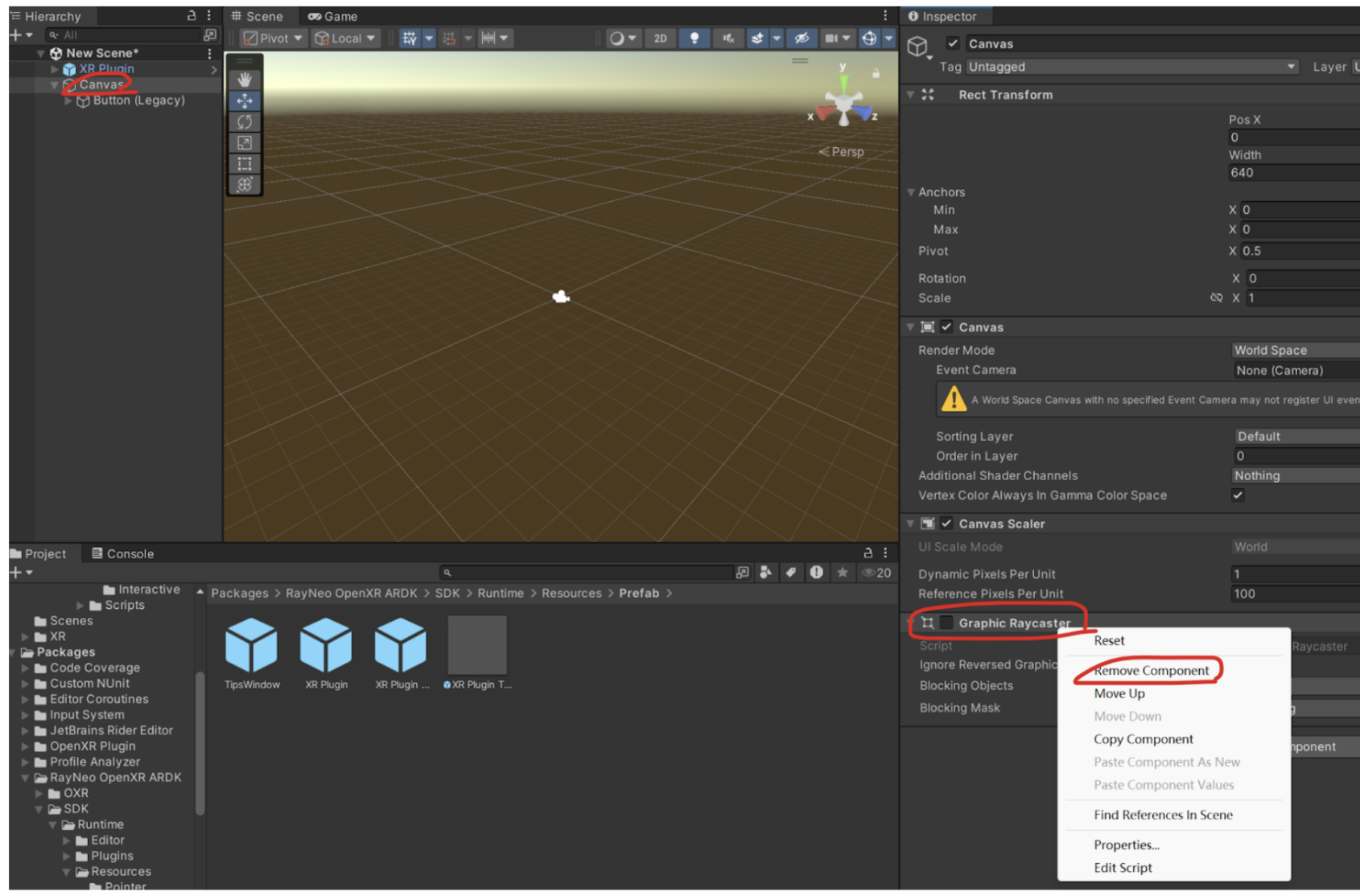The image size is (1360, 896).
Task: Click the Scale constrain proportions link icon
Action: [x=1216, y=298]
